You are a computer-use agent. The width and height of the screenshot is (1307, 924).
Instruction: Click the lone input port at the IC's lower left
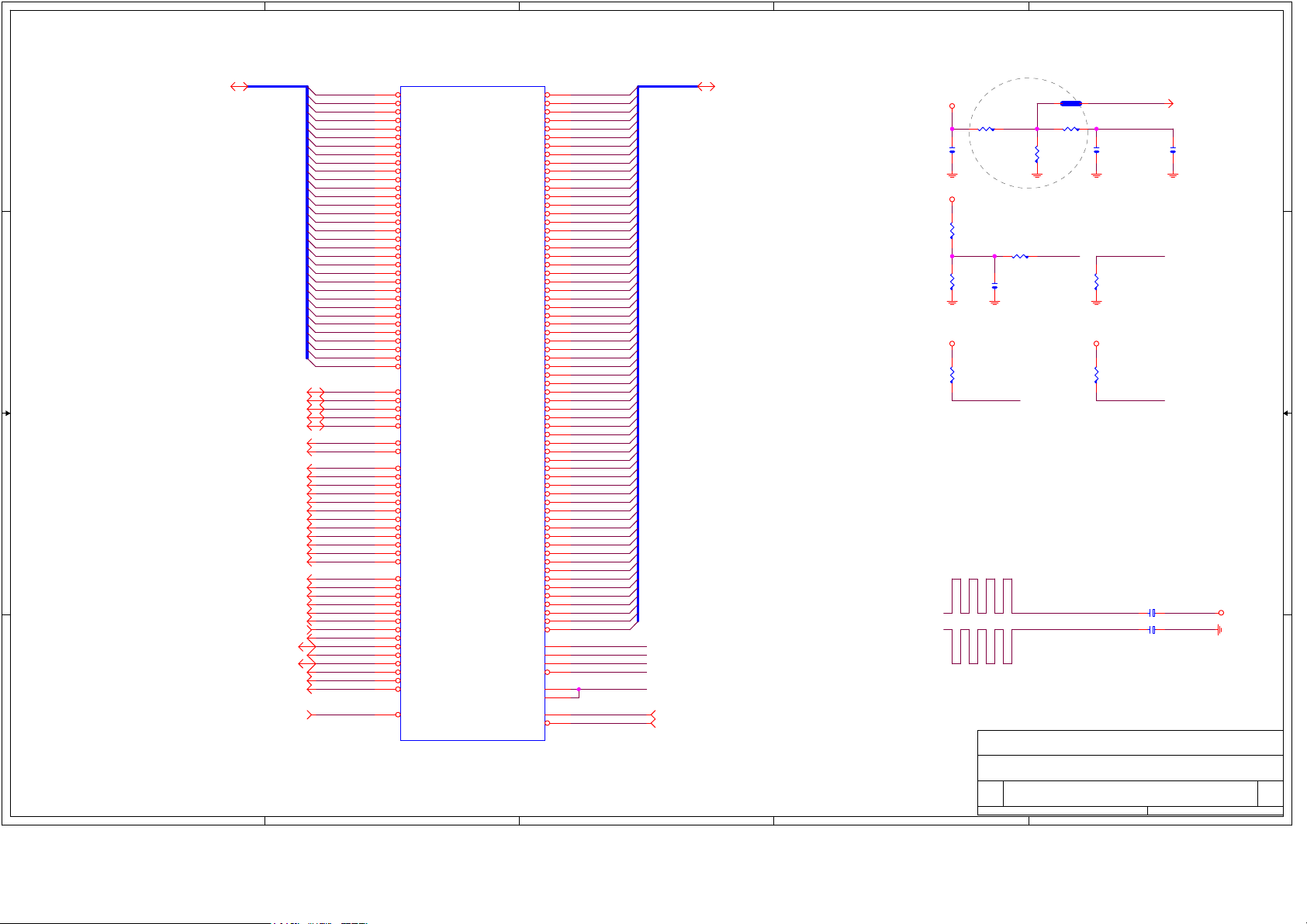click(x=311, y=715)
